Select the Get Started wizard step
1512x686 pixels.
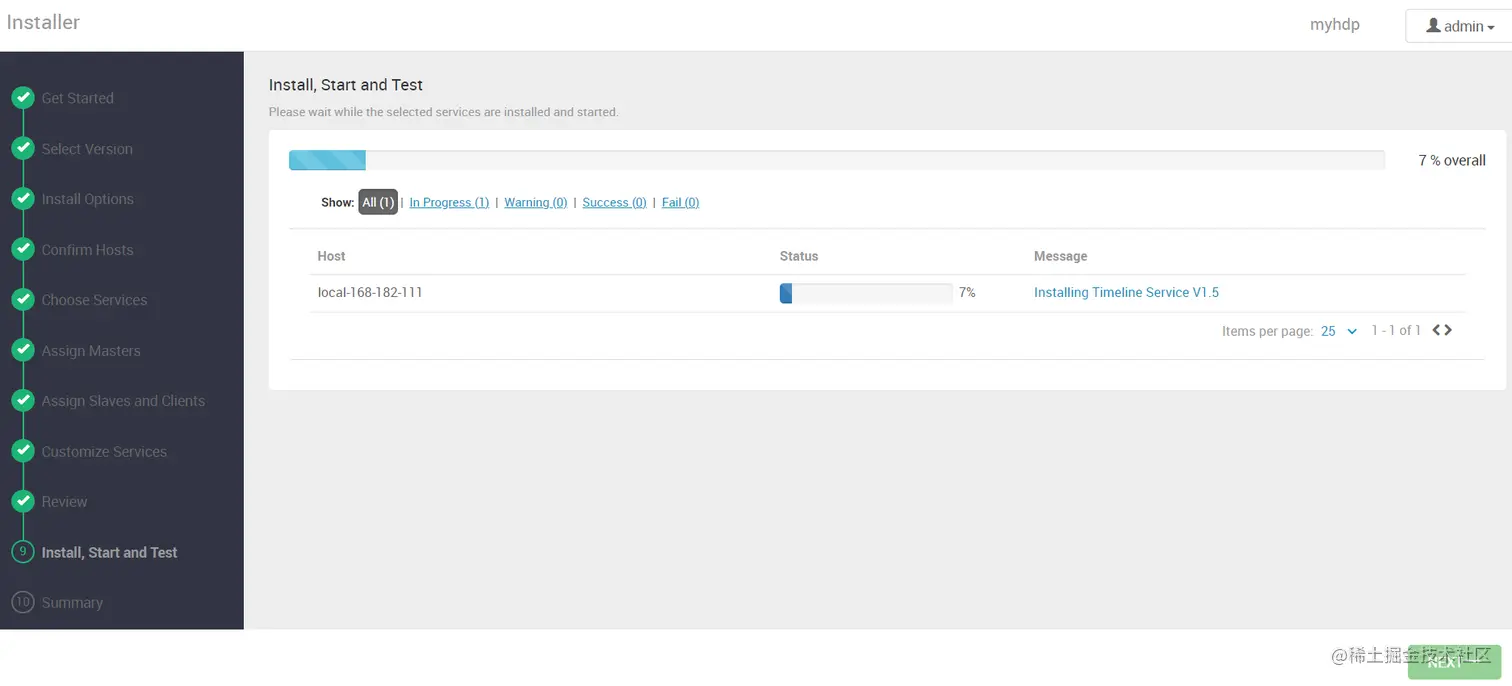click(x=77, y=98)
